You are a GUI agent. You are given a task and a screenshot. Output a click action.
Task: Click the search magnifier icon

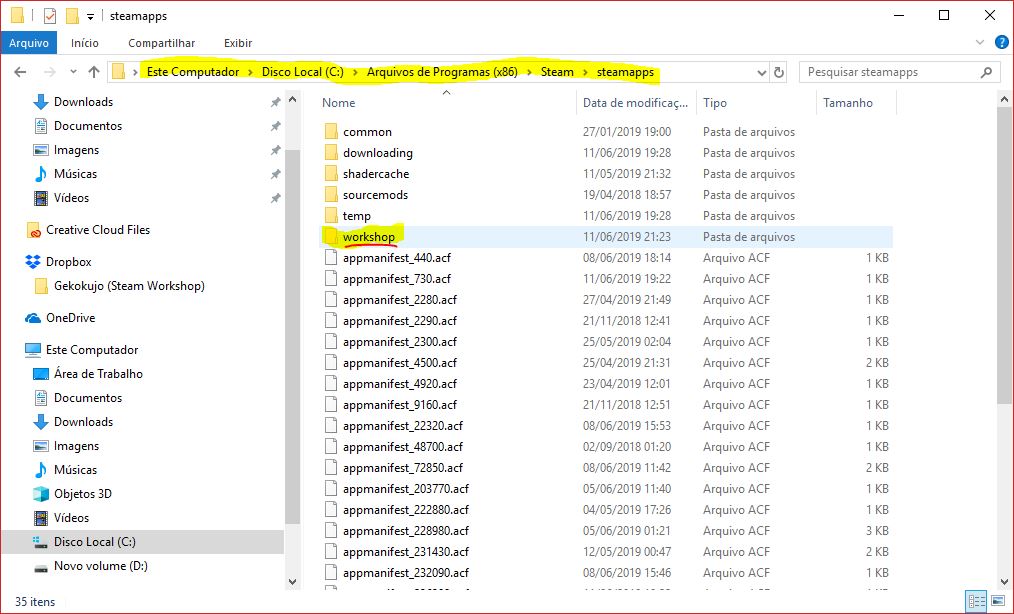pyautogui.click(x=986, y=72)
